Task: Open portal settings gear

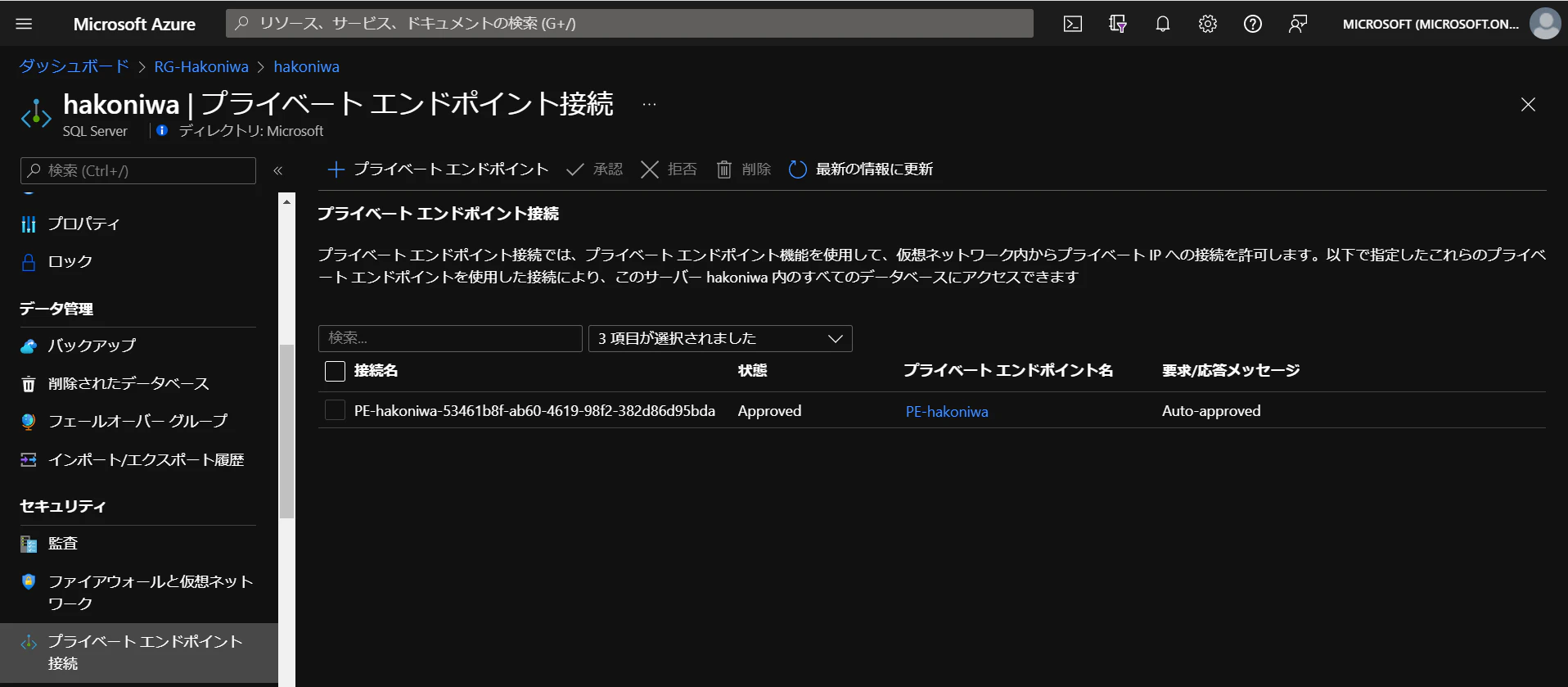Action: tap(1207, 24)
